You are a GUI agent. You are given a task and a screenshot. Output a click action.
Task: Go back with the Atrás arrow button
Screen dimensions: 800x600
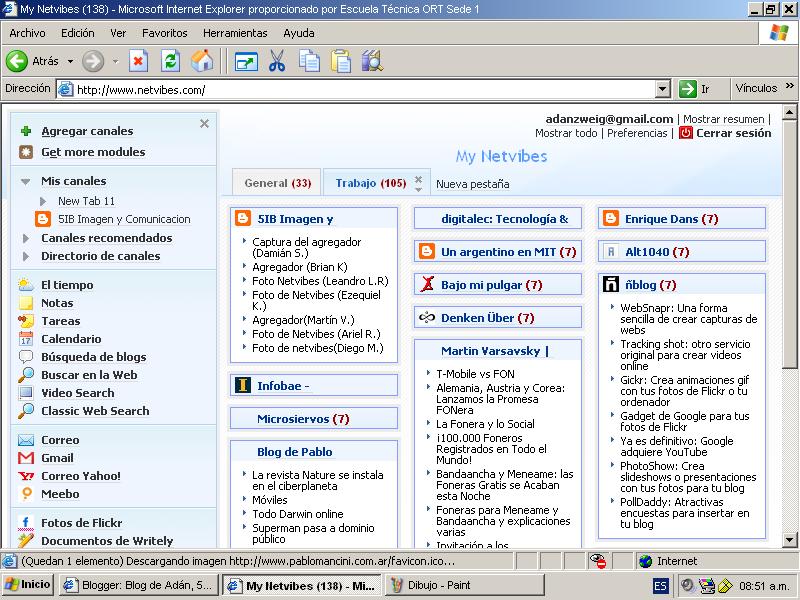pos(17,61)
